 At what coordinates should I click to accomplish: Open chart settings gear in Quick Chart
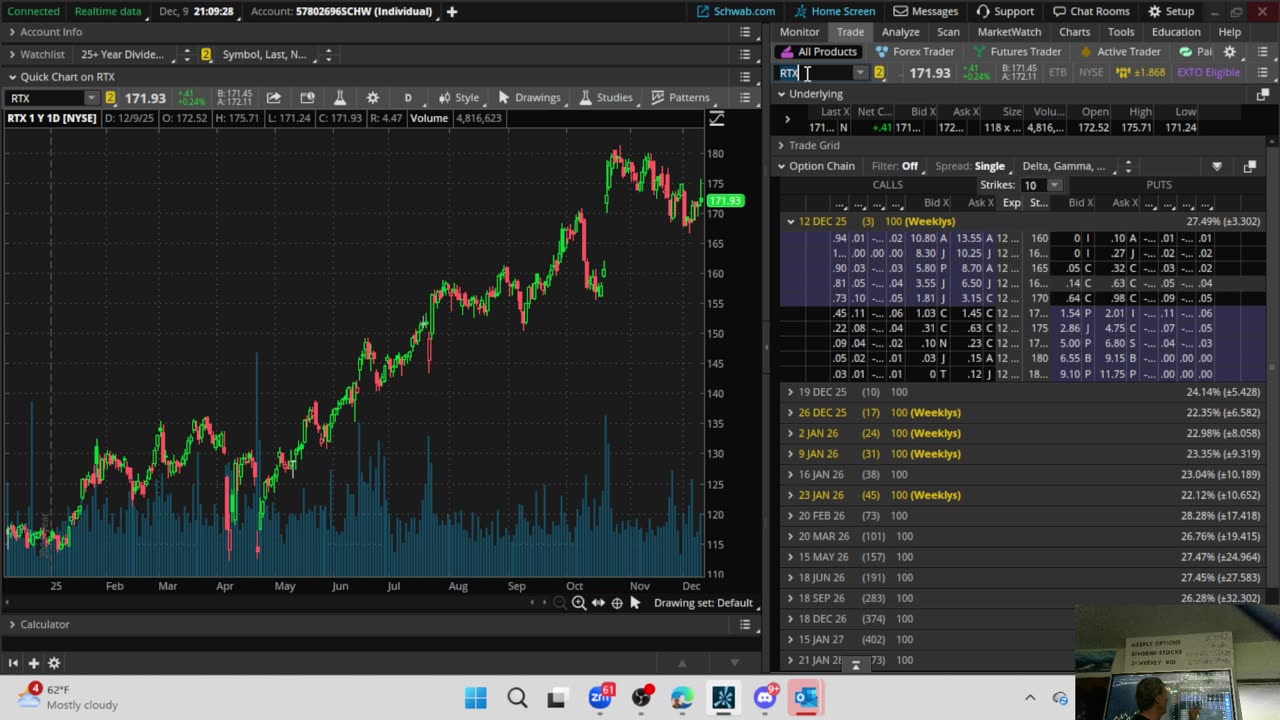pyautogui.click(x=373, y=97)
